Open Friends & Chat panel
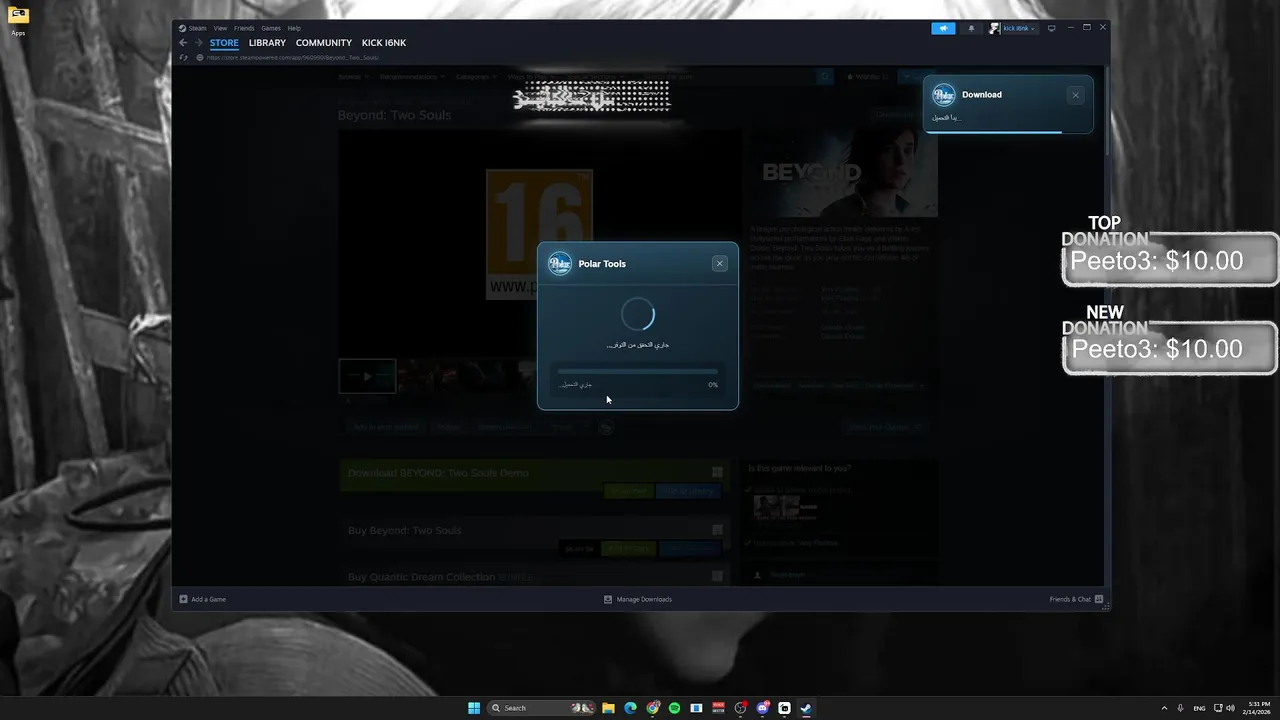 coord(1076,599)
